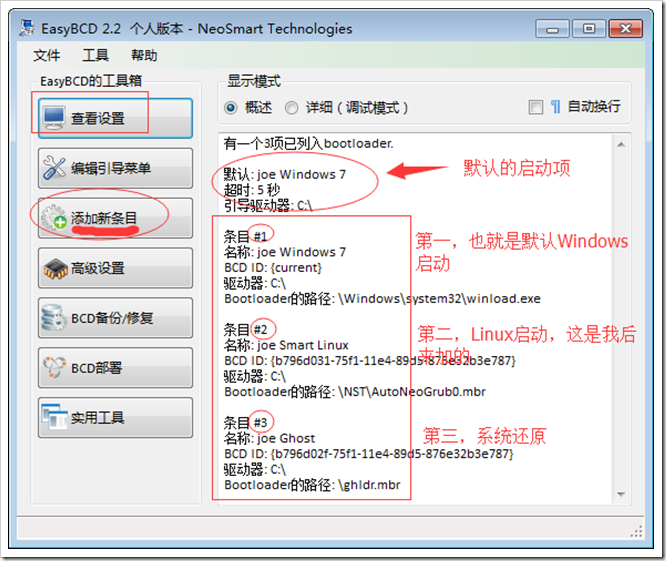Screen dimensions: 666x561
Task: Minimize the EasyBCD window
Action: [x=552, y=29]
